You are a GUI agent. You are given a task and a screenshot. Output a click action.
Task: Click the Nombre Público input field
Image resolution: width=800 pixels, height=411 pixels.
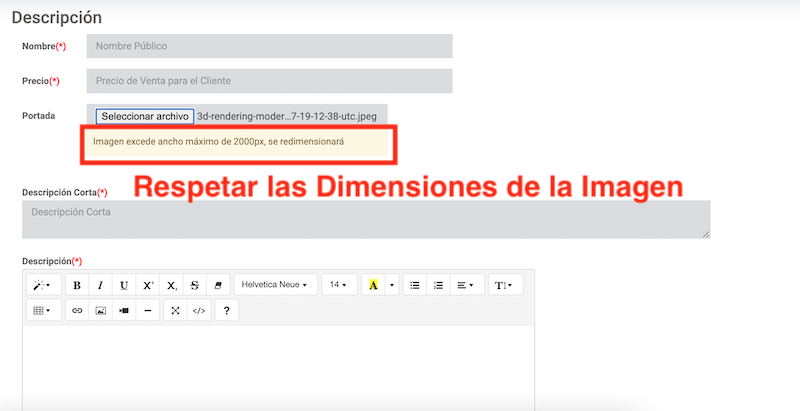(x=269, y=46)
